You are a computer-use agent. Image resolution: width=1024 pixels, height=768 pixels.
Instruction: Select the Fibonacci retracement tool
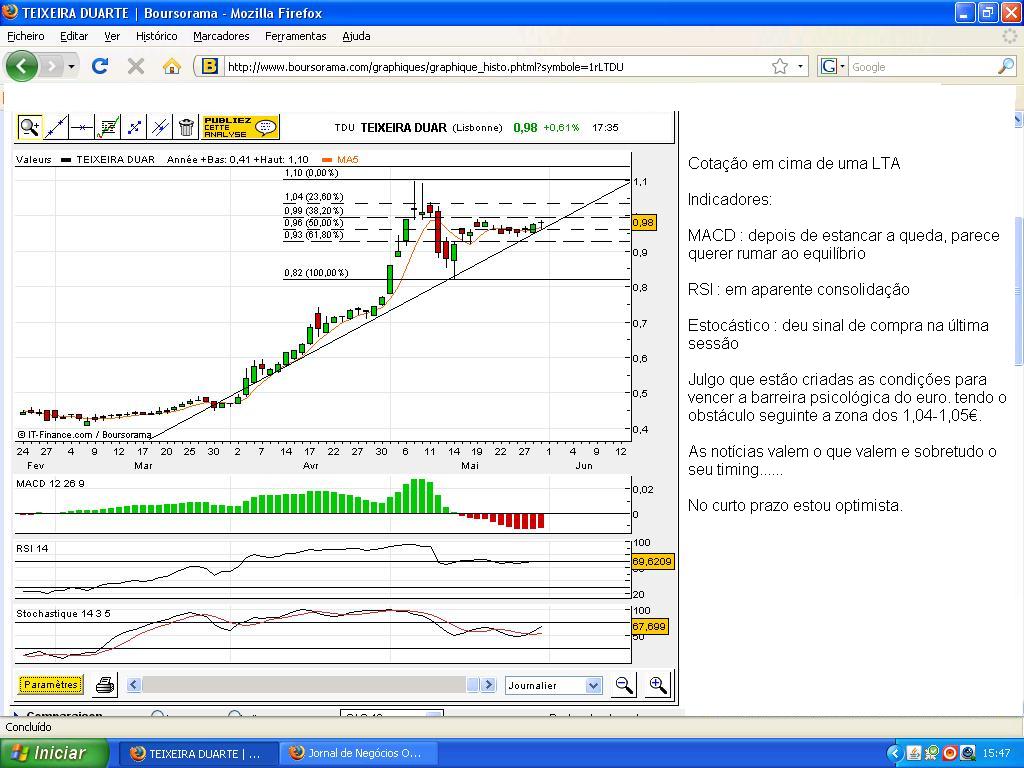108,127
